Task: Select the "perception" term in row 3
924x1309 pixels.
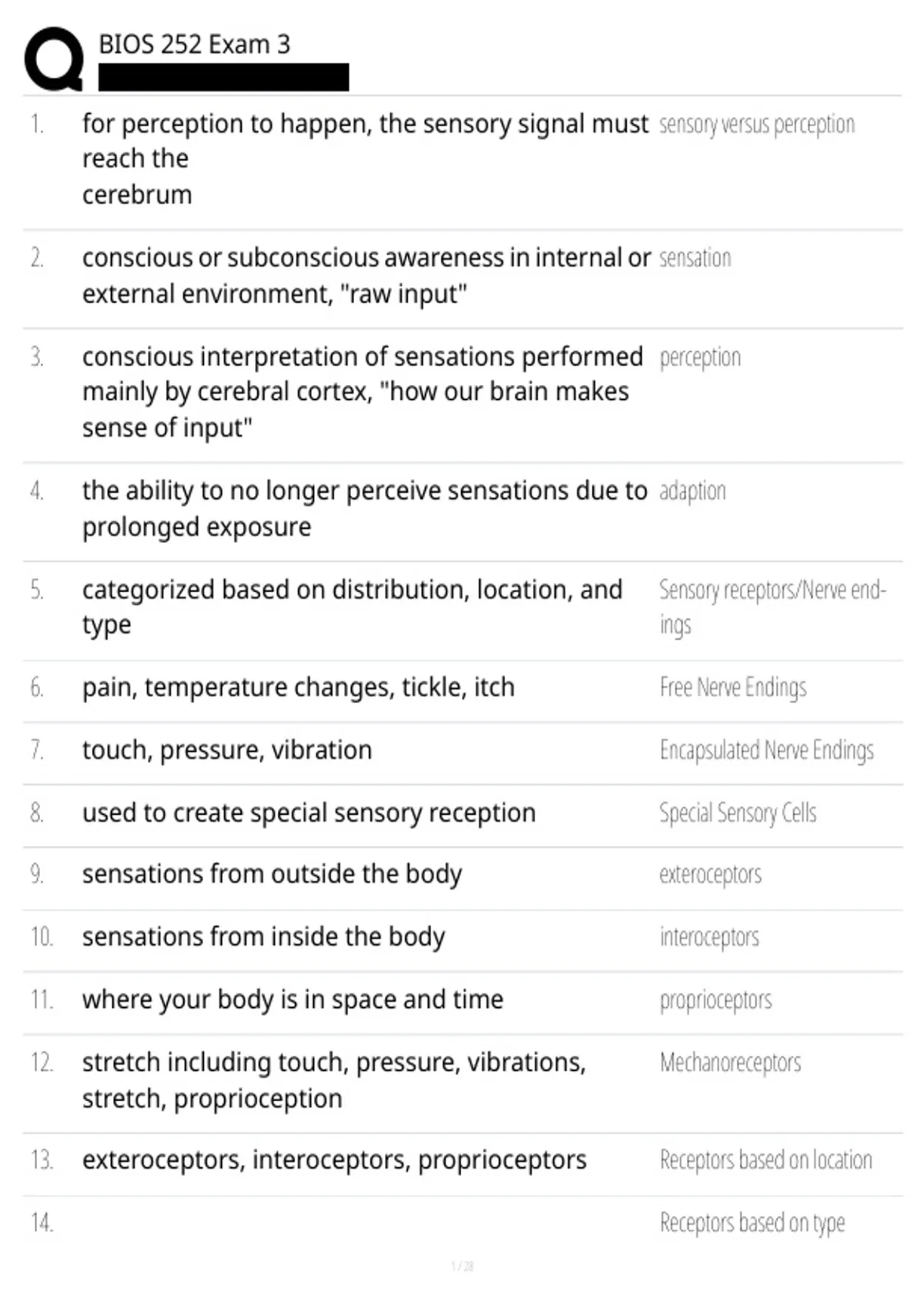Action: [x=700, y=357]
